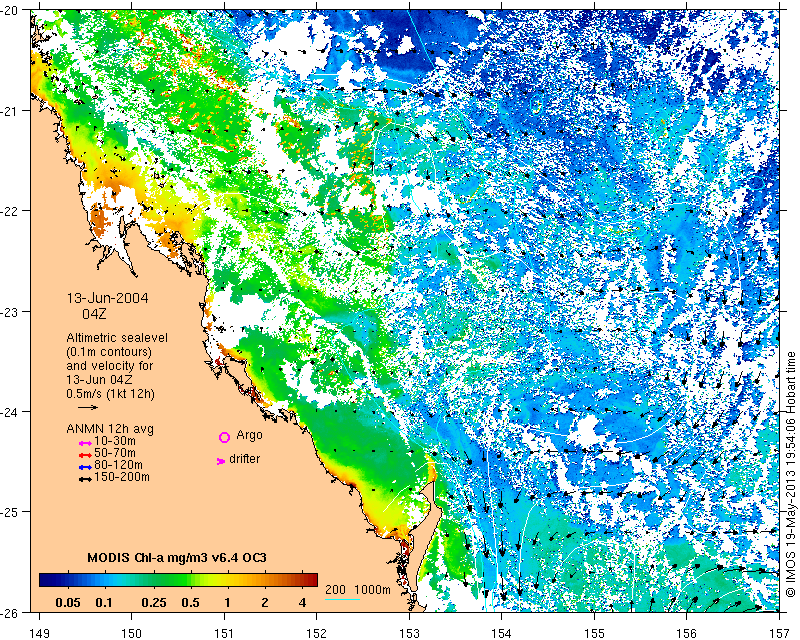800x640 pixels.
Task: Click the latitude axis label -22
Action: click(x=9, y=211)
